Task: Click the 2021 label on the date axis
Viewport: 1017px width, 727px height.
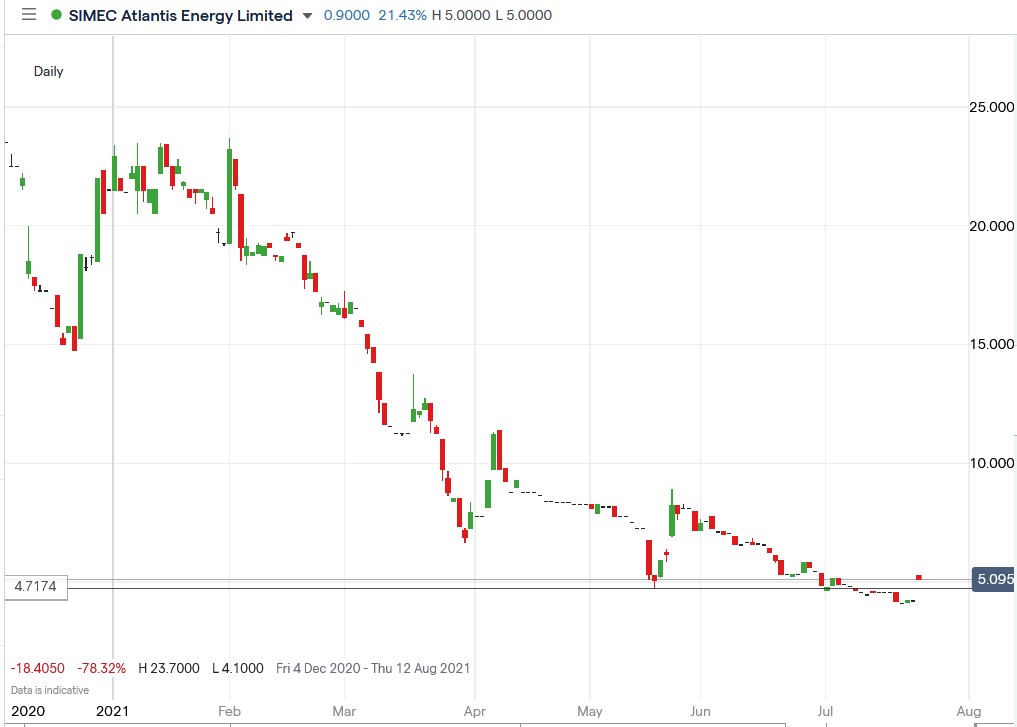Action: pyautogui.click(x=113, y=711)
